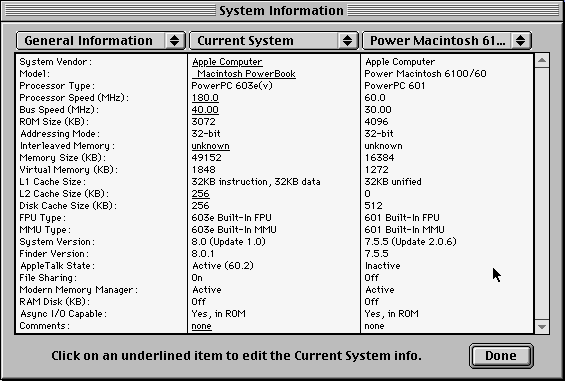565x381 pixels.
Task: Click the 8.0 (Update 1.0) value
Action: coord(228,242)
